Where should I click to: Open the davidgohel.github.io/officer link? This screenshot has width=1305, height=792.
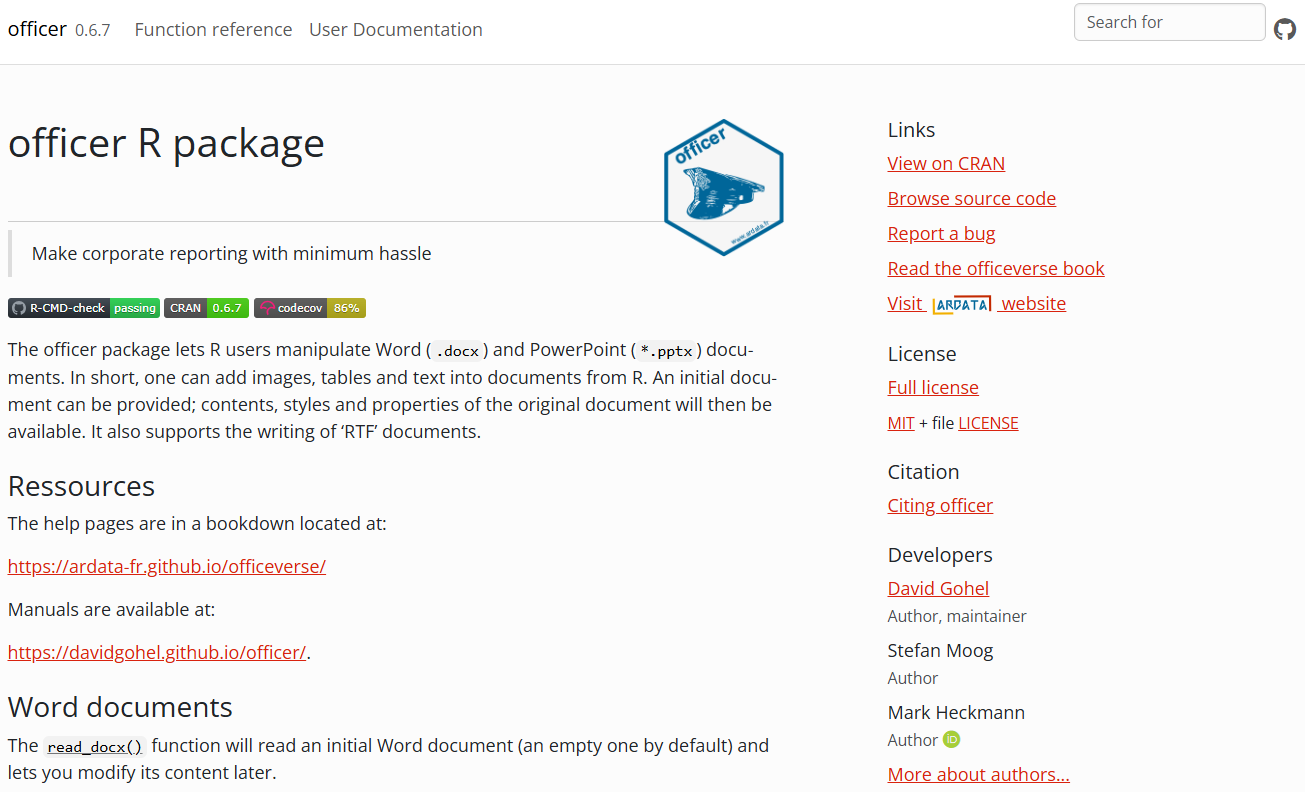pyautogui.click(x=157, y=653)
